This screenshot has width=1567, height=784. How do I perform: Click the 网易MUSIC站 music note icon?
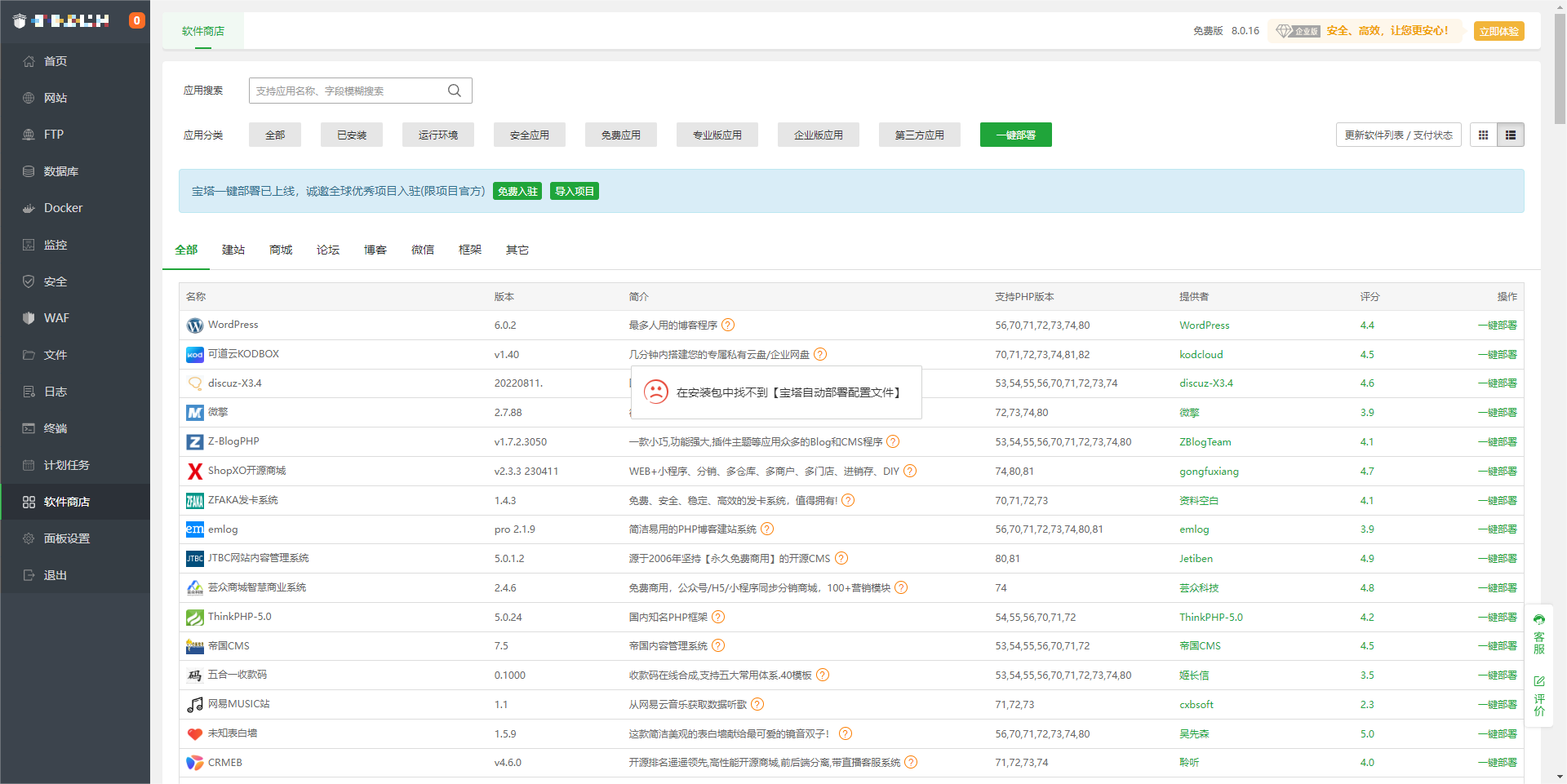click(x=195, y=705)
